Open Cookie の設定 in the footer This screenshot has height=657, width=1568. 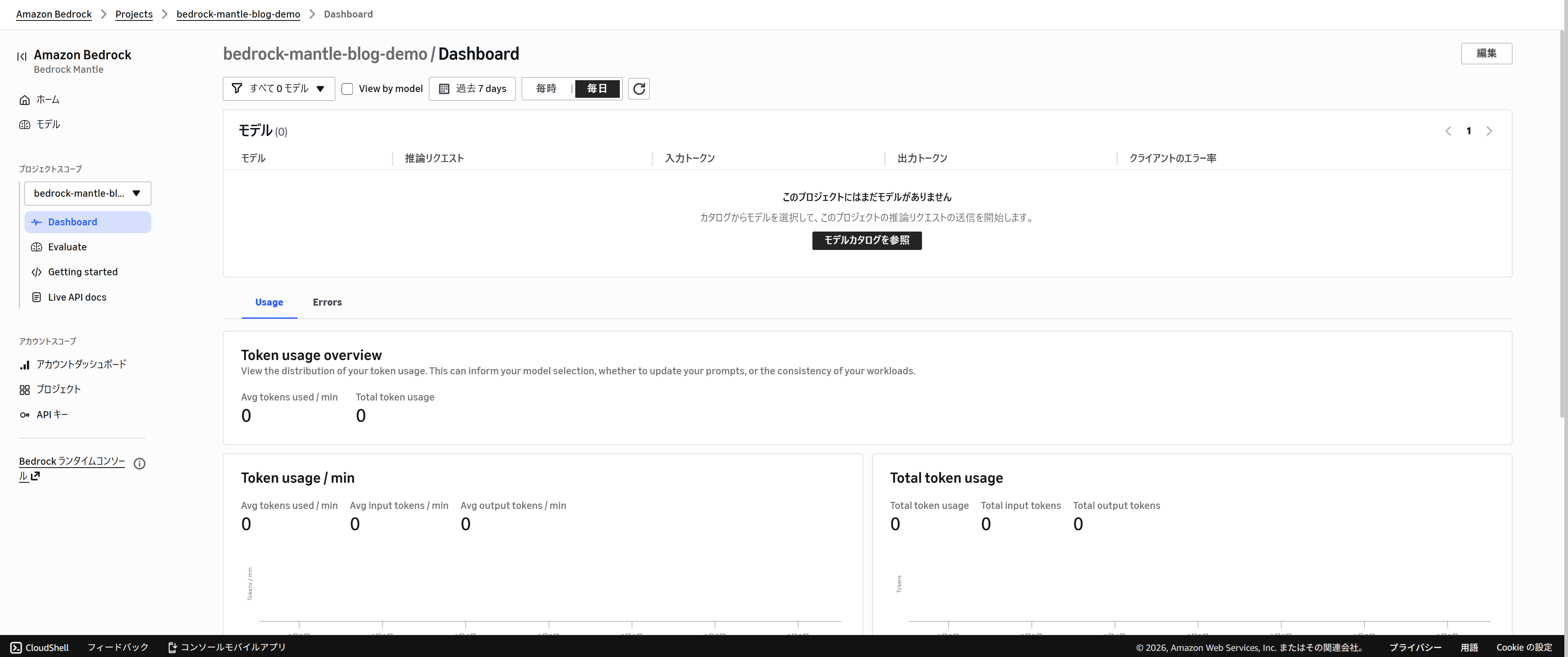pos(1524,647)
